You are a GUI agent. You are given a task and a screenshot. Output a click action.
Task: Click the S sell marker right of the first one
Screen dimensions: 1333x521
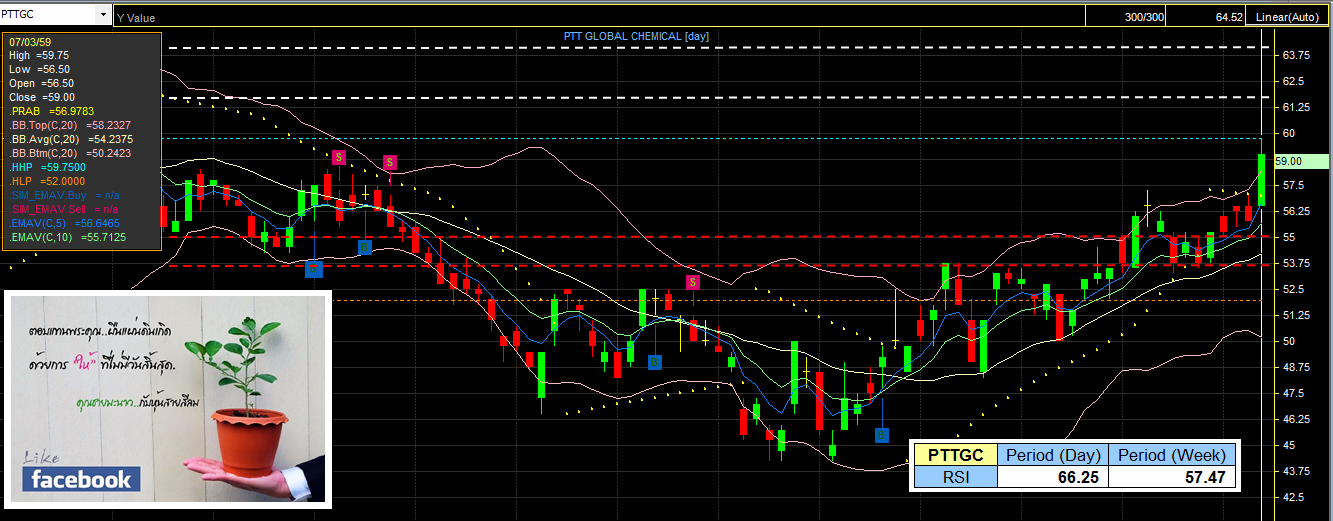[390, 162]
